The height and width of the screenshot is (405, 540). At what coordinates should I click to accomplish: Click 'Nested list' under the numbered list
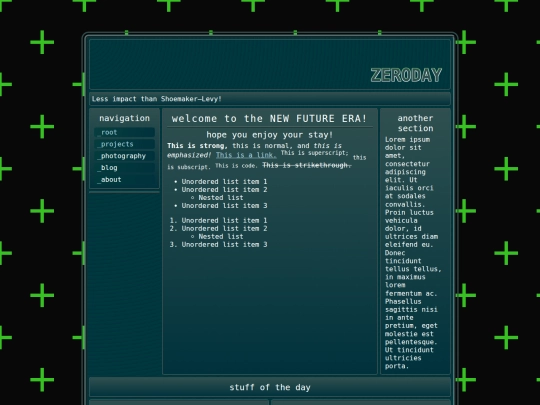point(221,237)
